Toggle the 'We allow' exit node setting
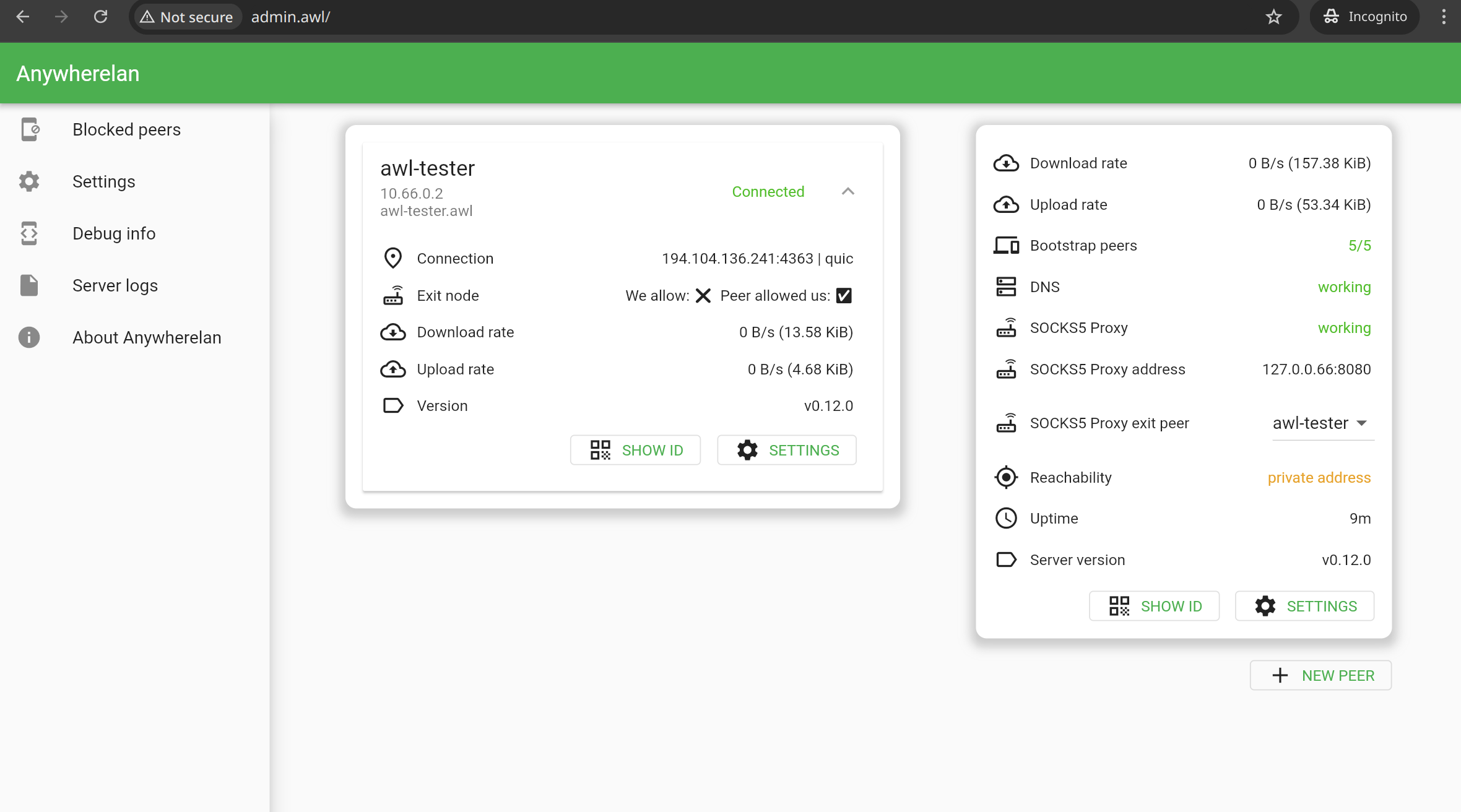 (703, 295)
